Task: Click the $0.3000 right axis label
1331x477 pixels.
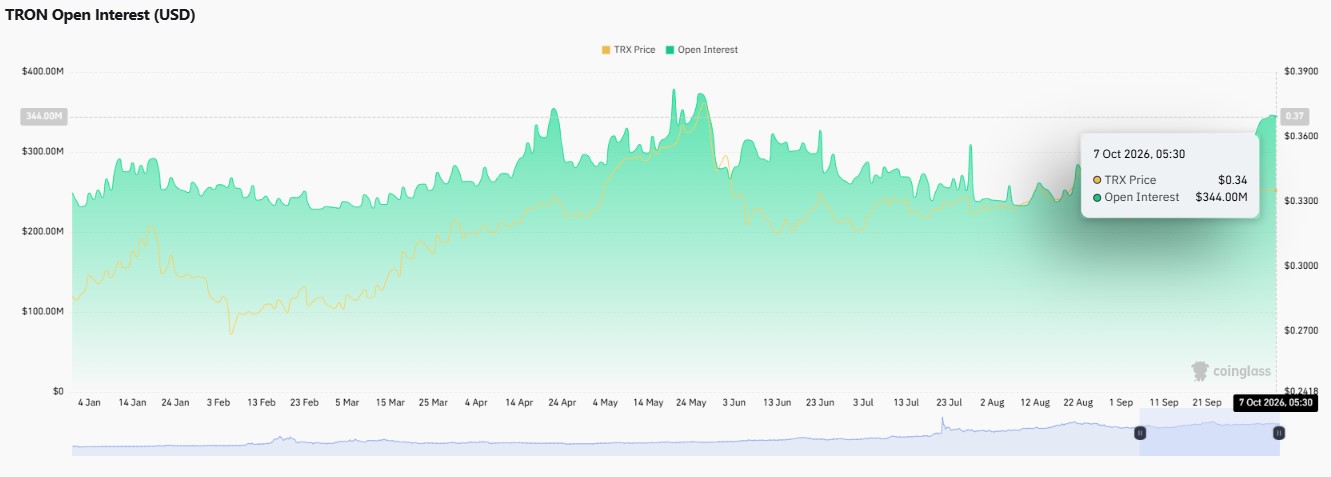Action: (1300, 266)
